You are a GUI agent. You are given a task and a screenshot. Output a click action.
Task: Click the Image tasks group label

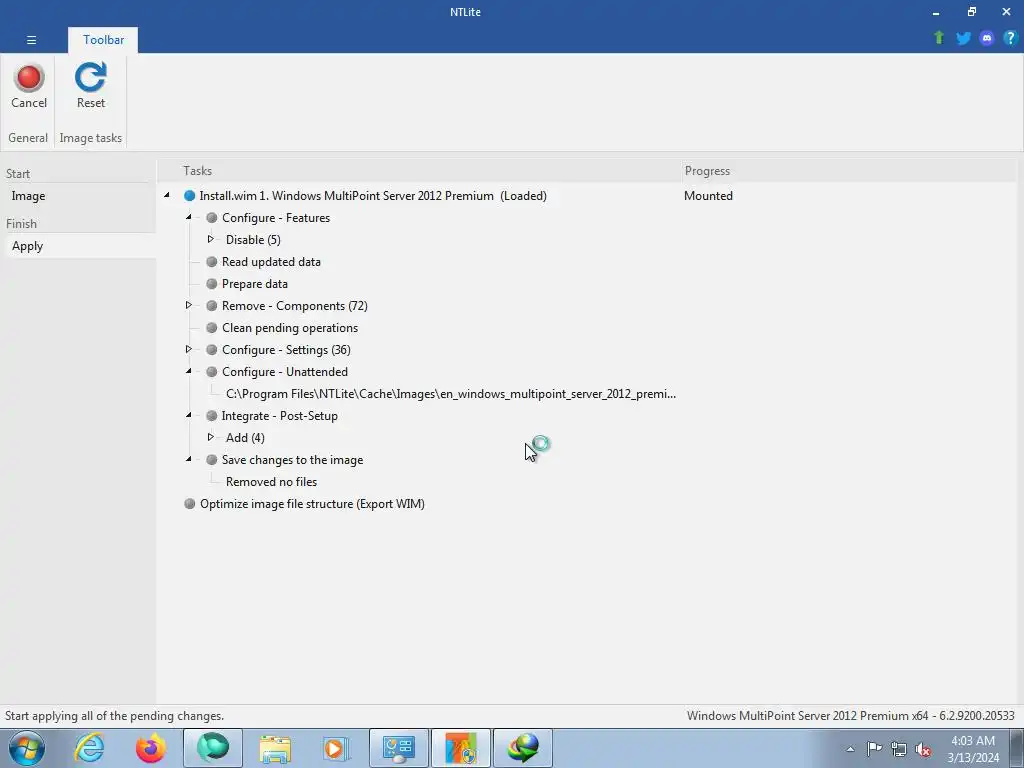coord(90,138)
